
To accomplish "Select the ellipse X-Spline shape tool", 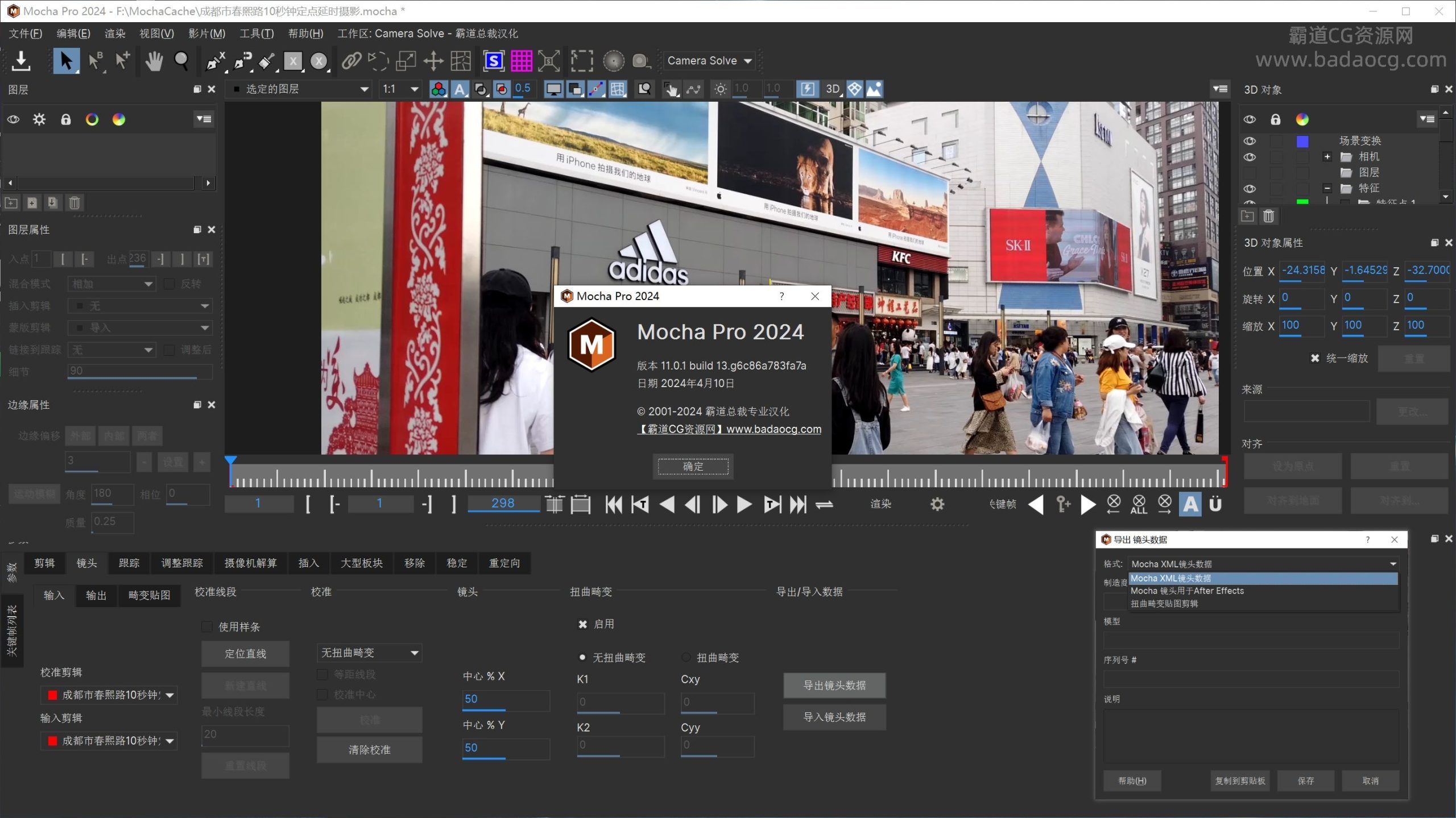I will (x=320, y=61).
